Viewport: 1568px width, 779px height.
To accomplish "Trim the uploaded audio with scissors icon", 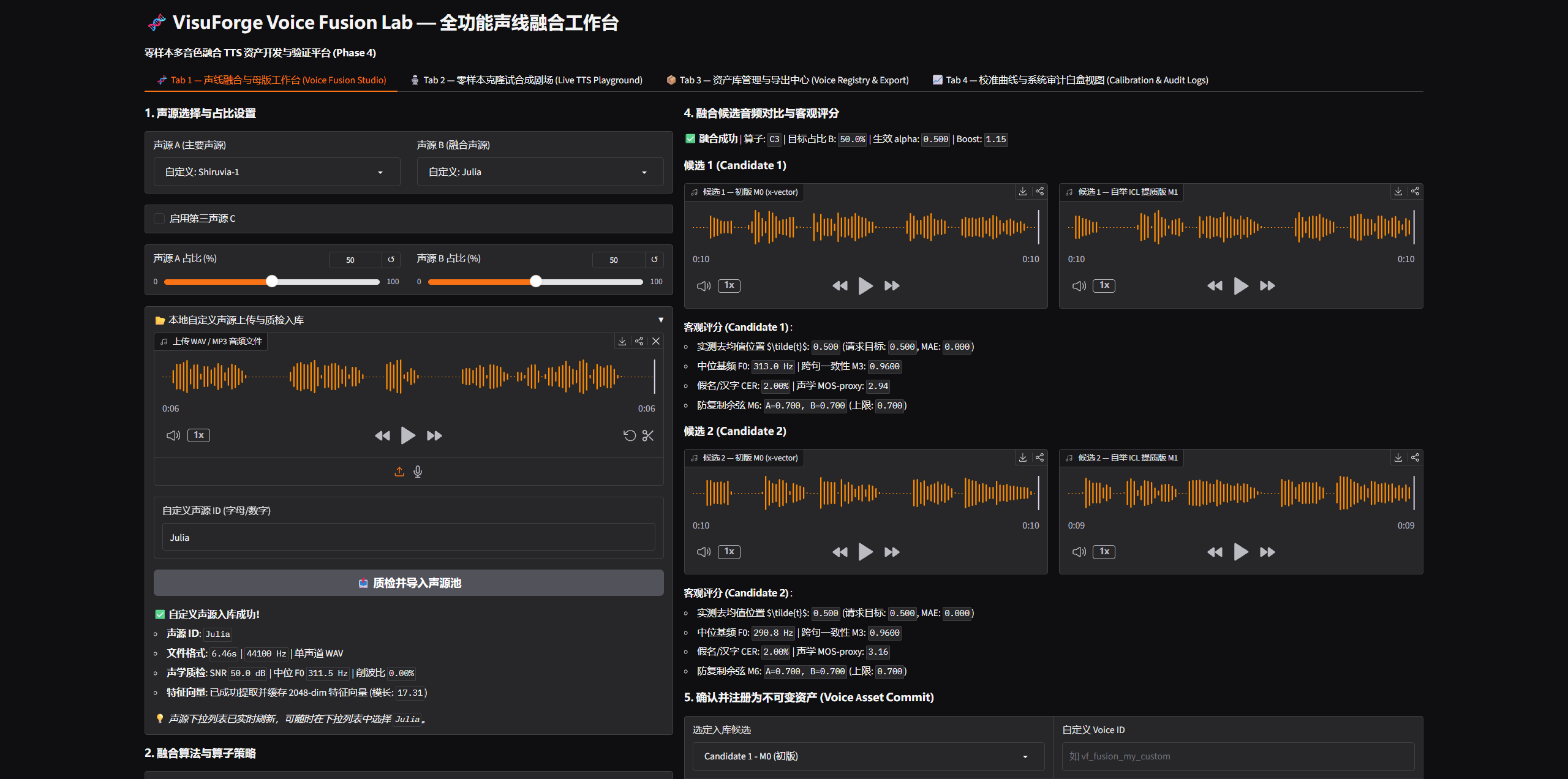I will point(648,435).
